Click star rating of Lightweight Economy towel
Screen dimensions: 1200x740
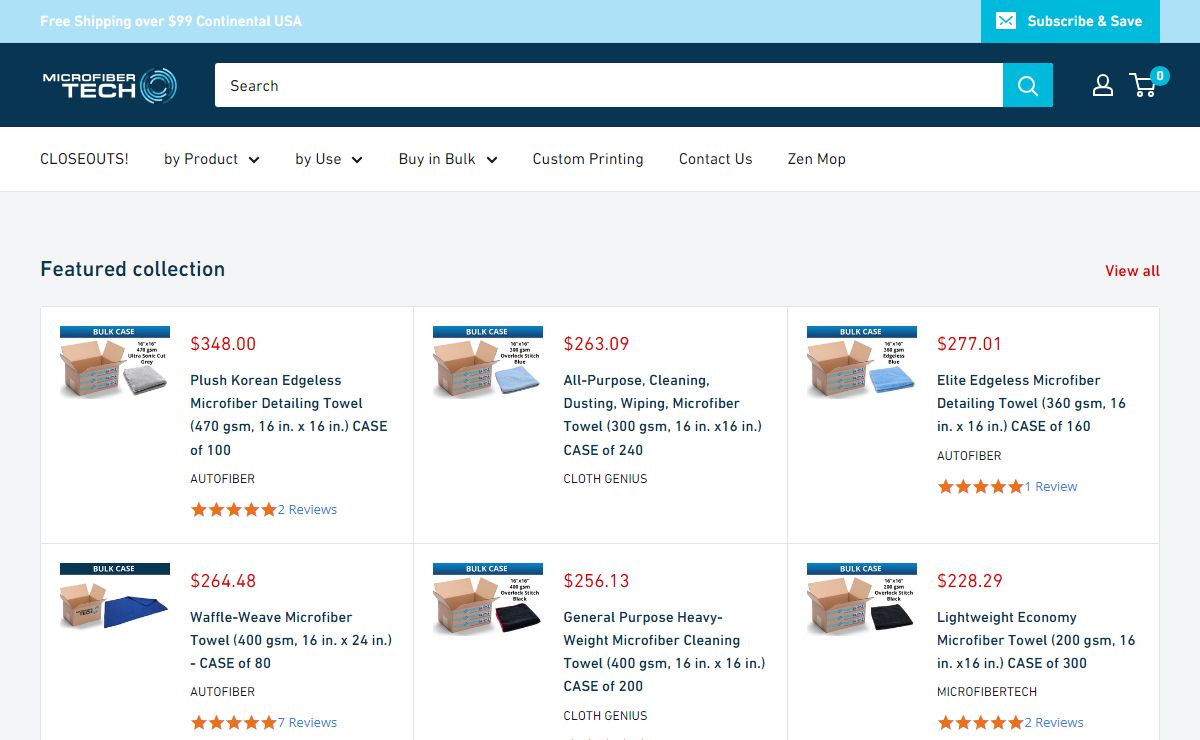click(980, 723)
